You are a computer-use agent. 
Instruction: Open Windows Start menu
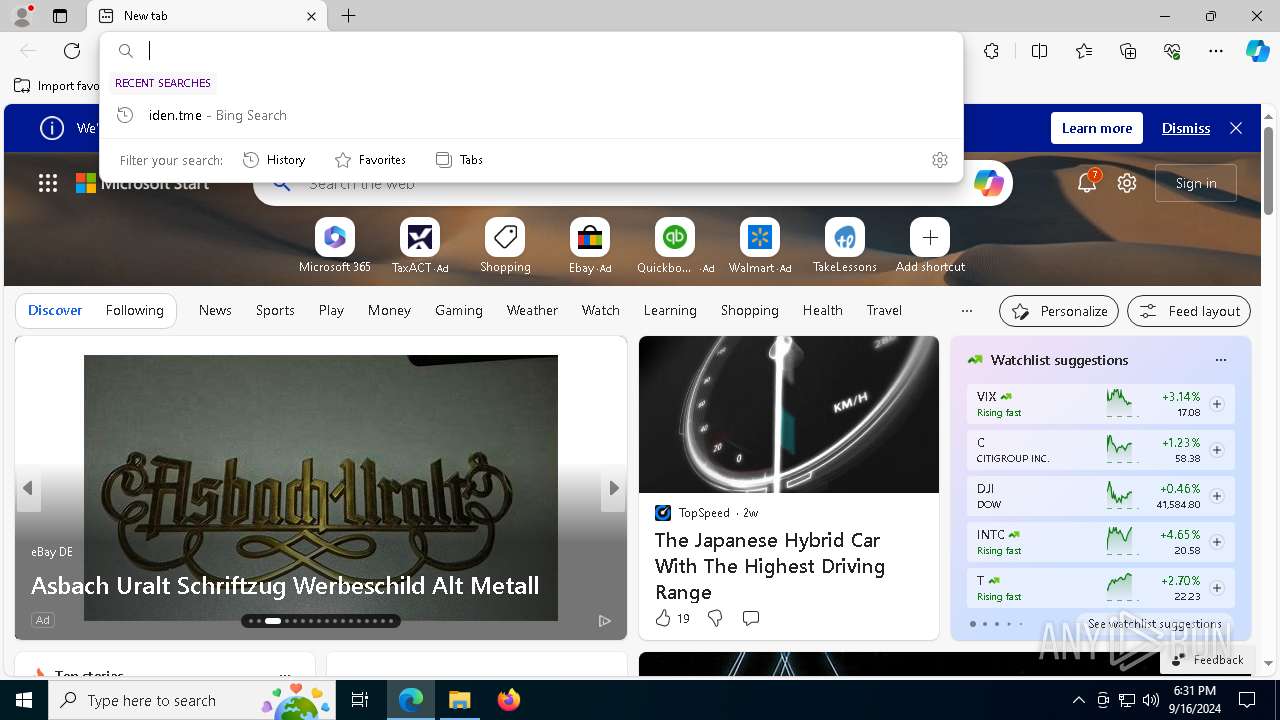(24, 700)
